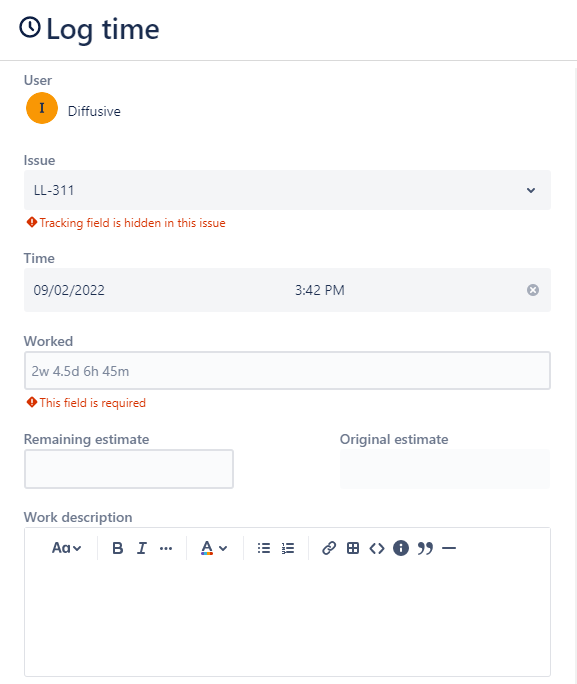The width and height of the screenshot is (577, 684).
Task: Add a hyperlink to description
Action: [x=329, y=548]
